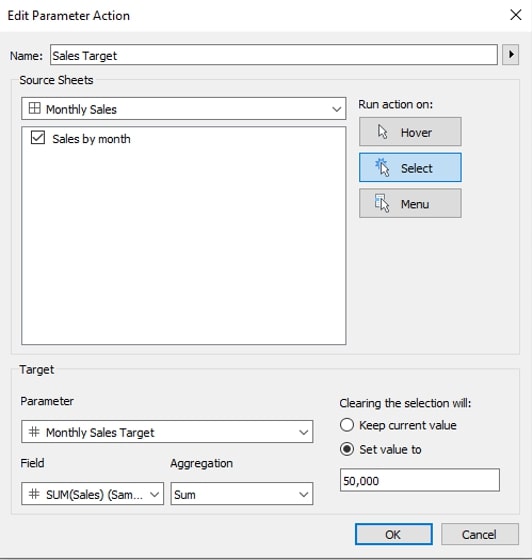Click the insert arrow button beside Name field
Image resolution: width=532 pixels, height=560 pixels.
pos(511,55)
